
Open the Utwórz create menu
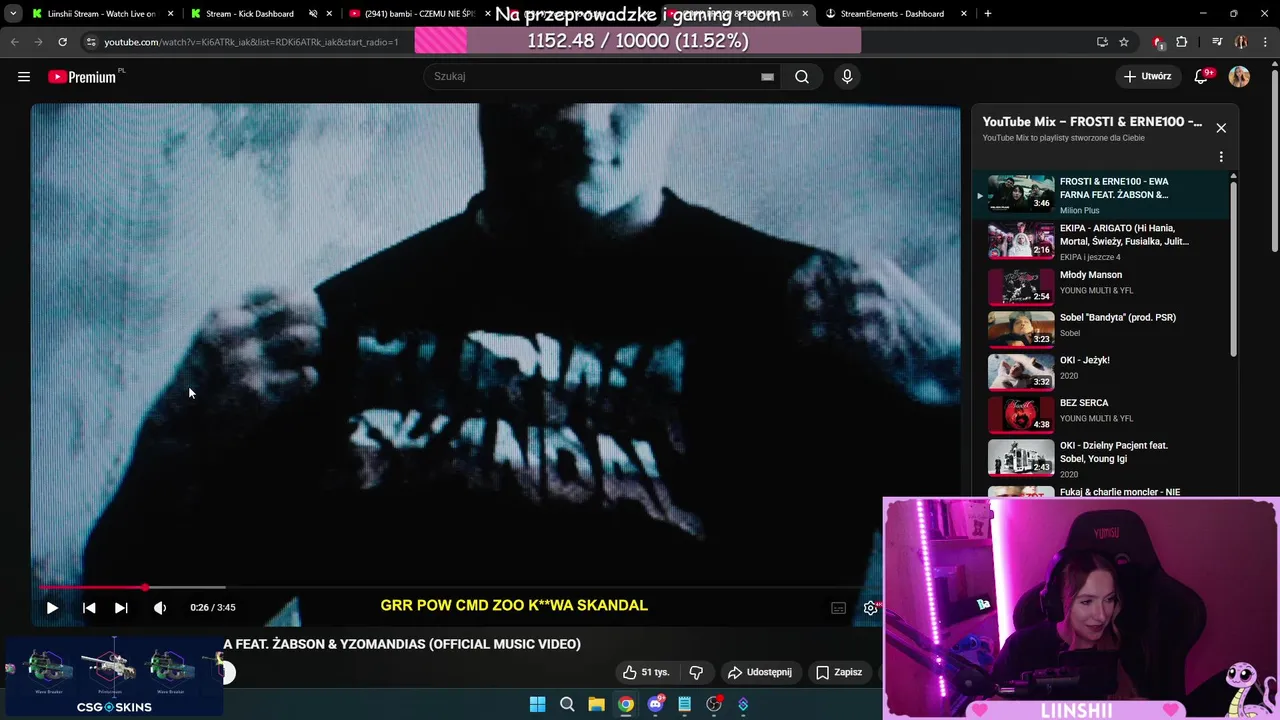tap(1147, 76)
